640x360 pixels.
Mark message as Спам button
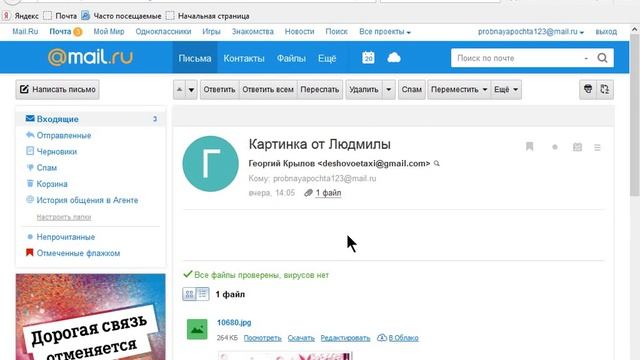(x=411, y=89)
